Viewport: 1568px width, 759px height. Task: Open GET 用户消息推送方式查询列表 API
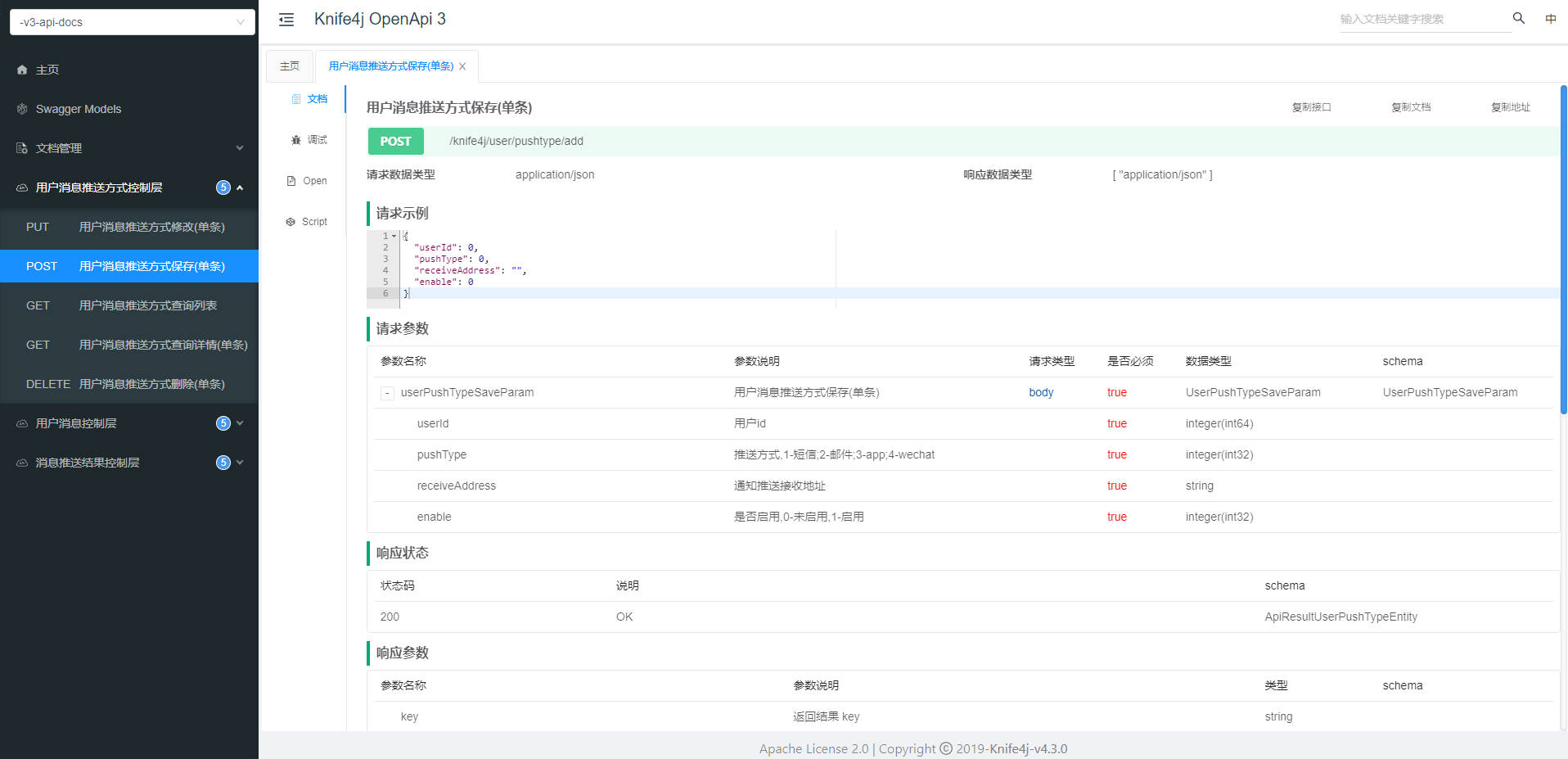point(129,305)
